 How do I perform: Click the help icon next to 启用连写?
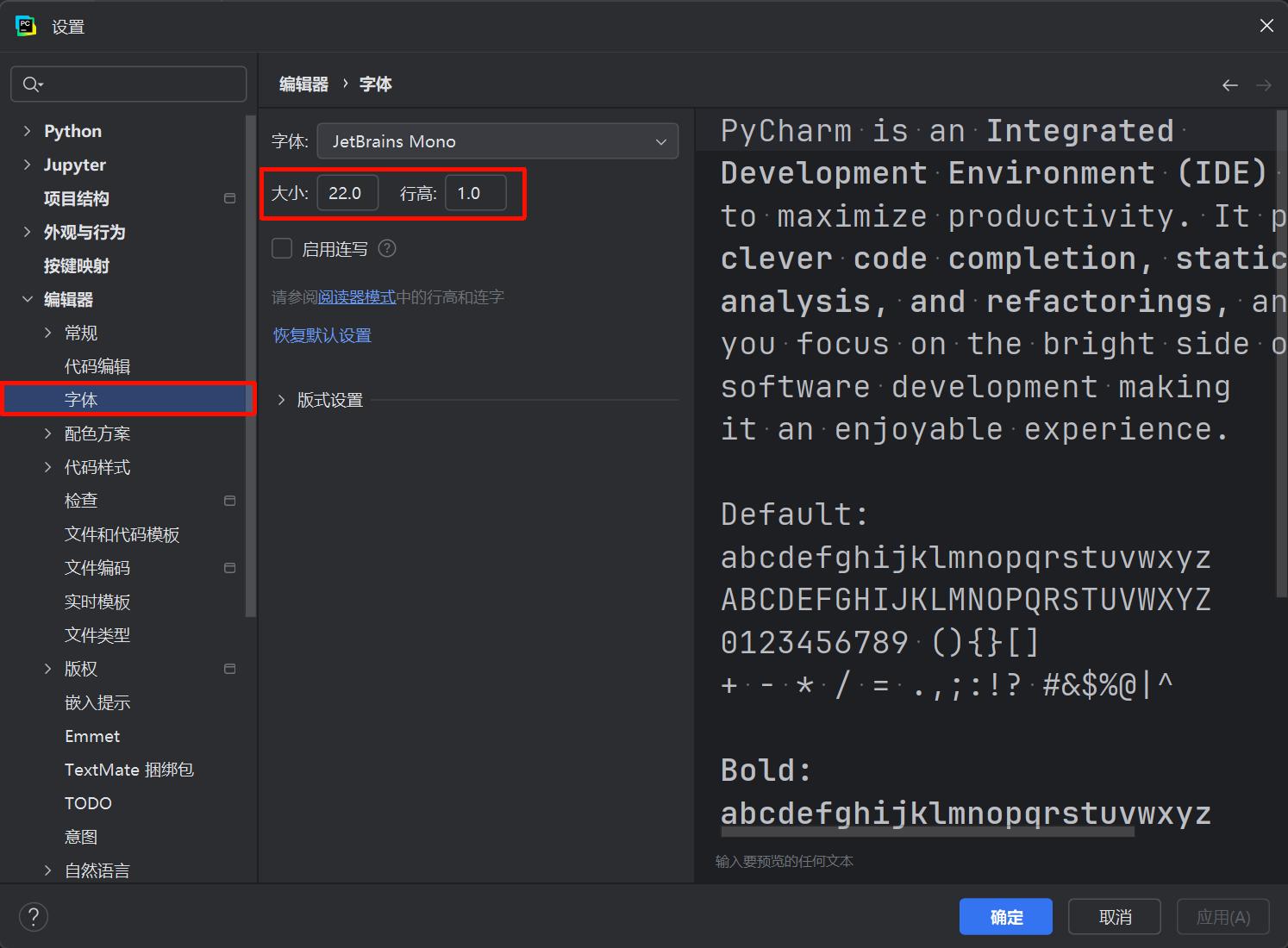pyautogui.click(x=388, y=249)
